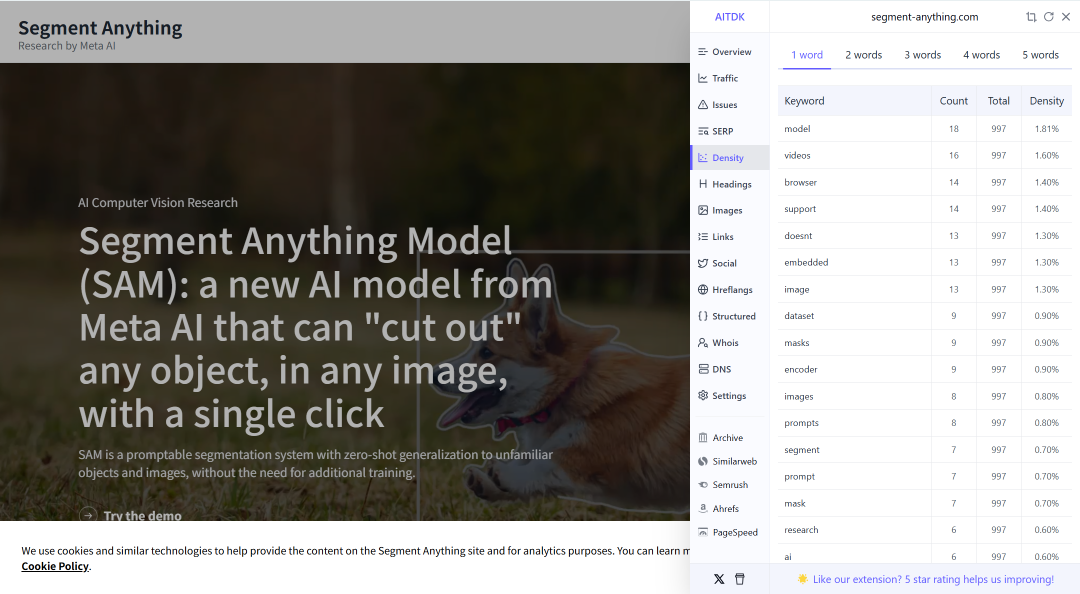Open the Hreflangs section
1080x594 pixels.
(x=725, y=289)
